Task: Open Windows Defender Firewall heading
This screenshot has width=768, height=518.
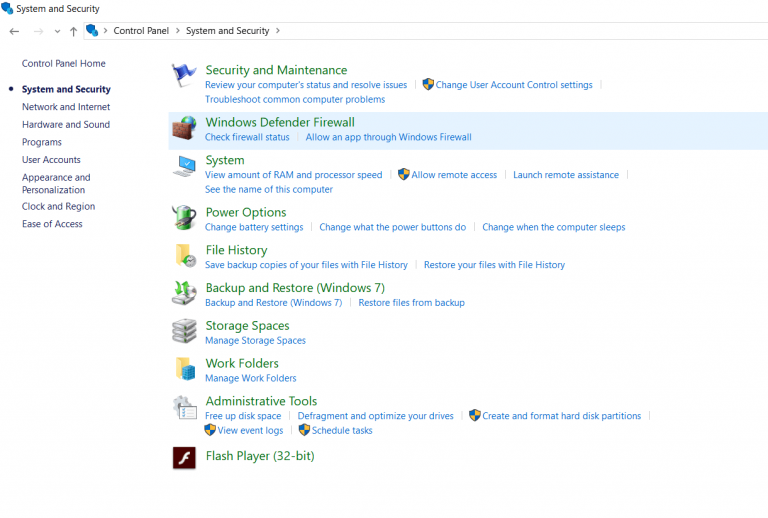Action: point(280,122)
